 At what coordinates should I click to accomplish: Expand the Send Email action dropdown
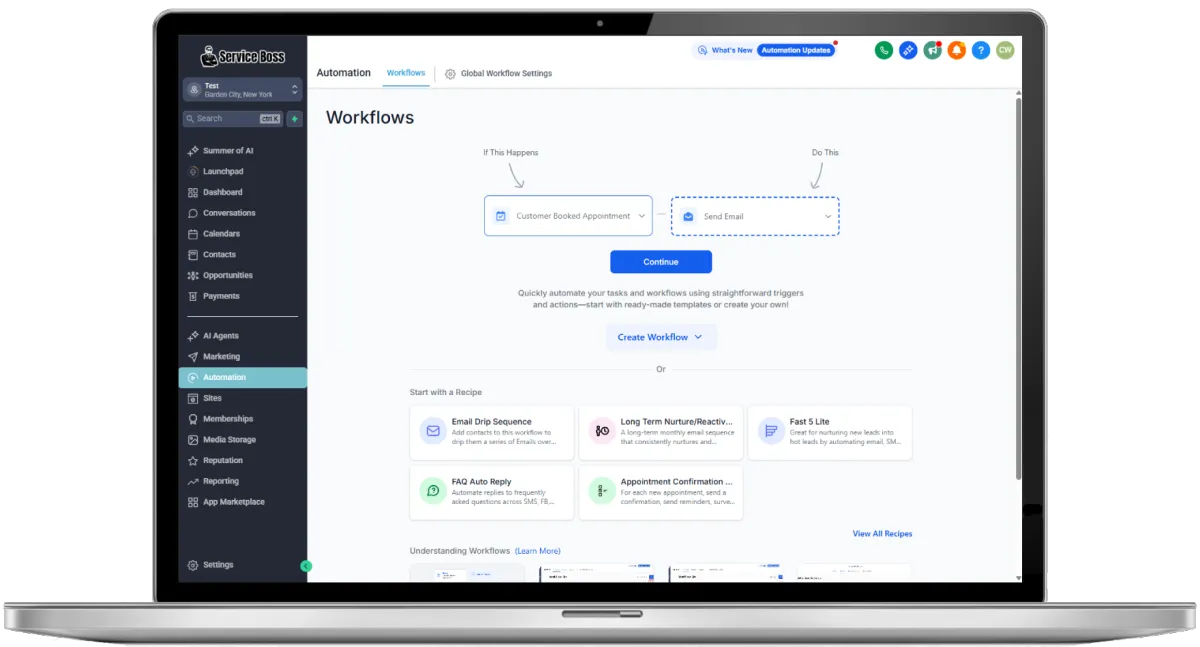click(x=755, y=216)
